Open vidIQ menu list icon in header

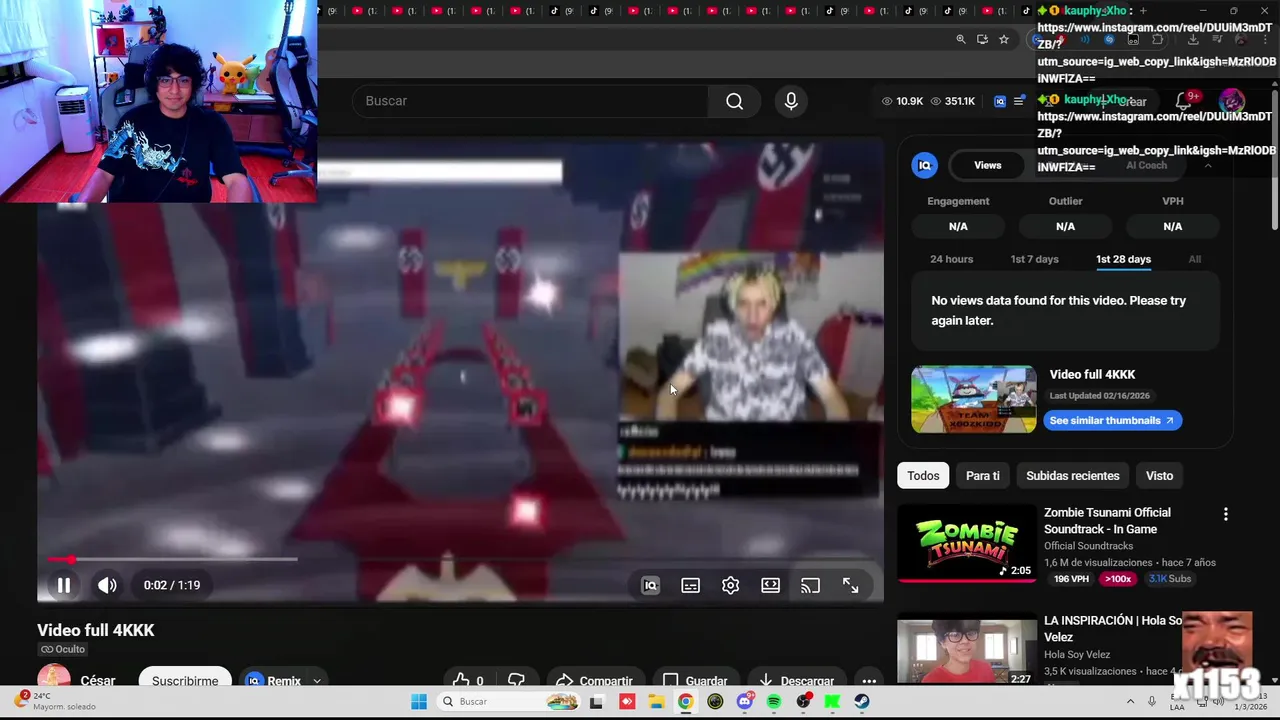1019,101
